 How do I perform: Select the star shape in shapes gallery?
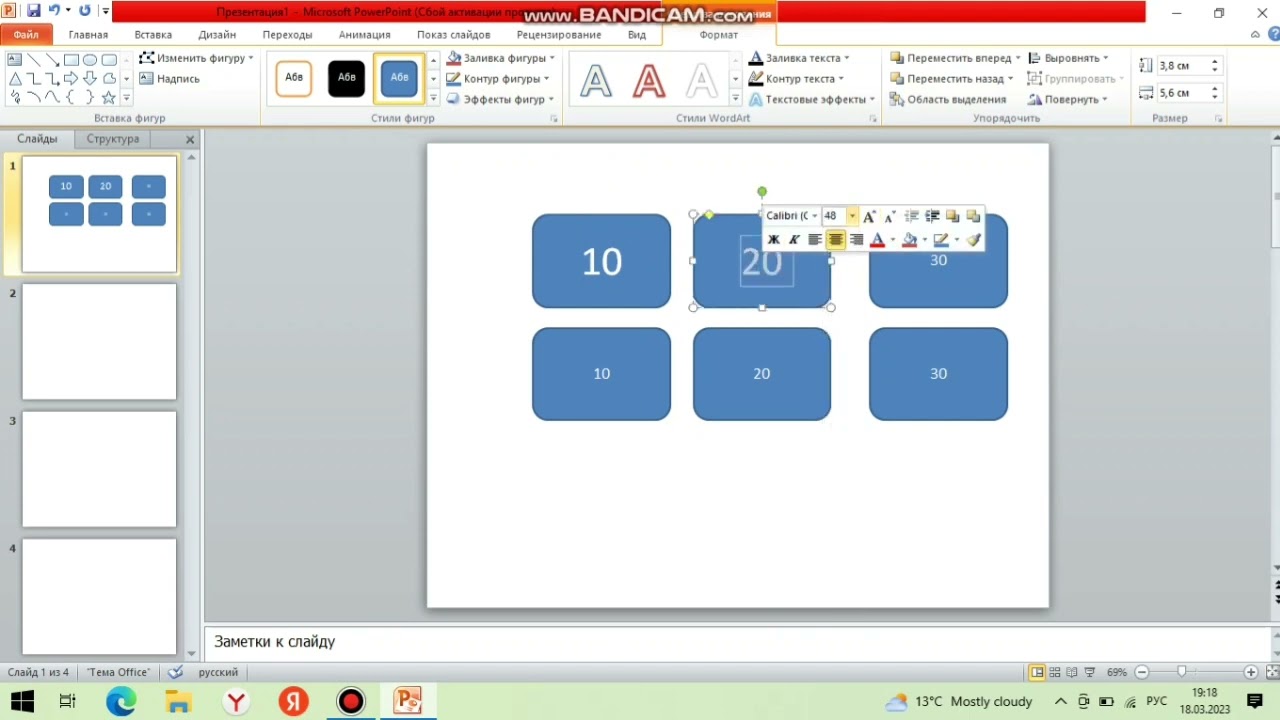pos(109,97)
